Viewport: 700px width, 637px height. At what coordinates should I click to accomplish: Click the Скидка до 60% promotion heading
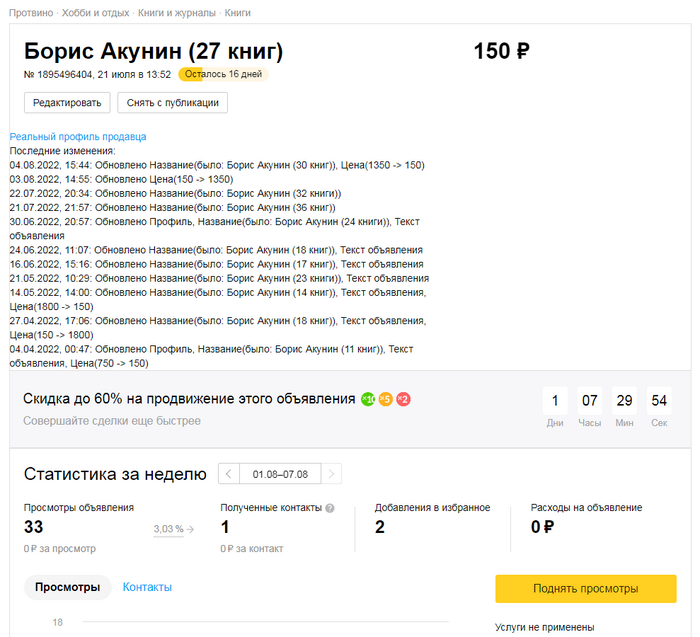pyautogui.click(x=189, y=399)
